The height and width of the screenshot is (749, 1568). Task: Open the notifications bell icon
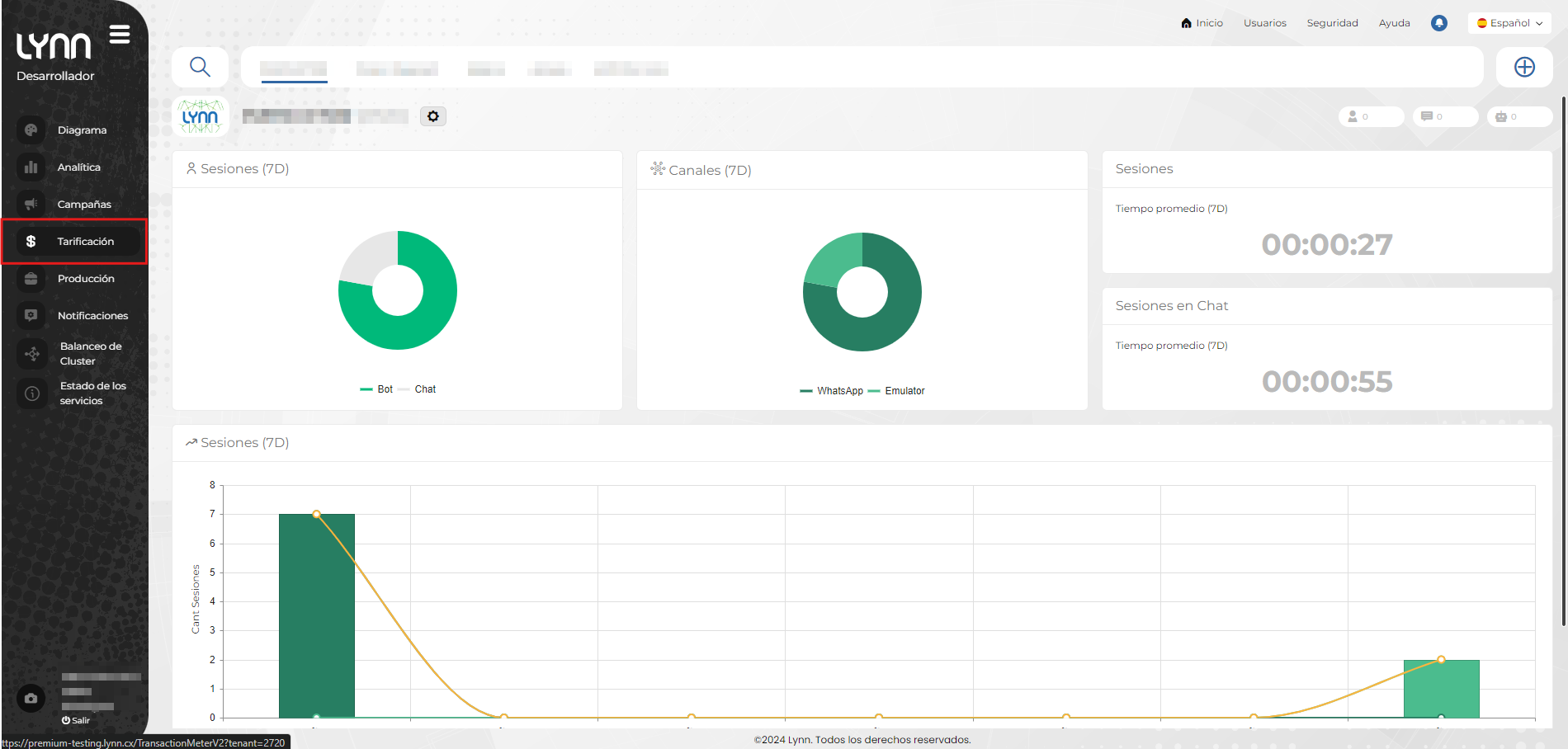click(1438, 23)
